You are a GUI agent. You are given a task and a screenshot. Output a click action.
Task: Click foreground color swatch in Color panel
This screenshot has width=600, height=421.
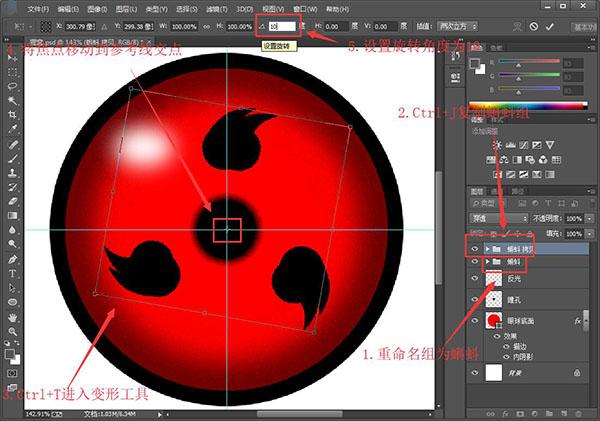[475, 64]
